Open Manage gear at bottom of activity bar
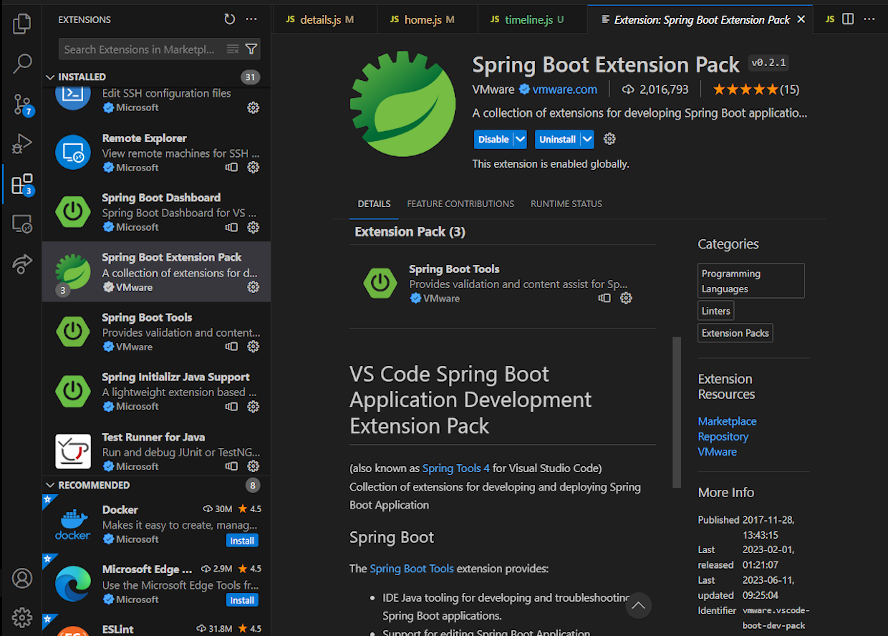 tap(22, 617)
